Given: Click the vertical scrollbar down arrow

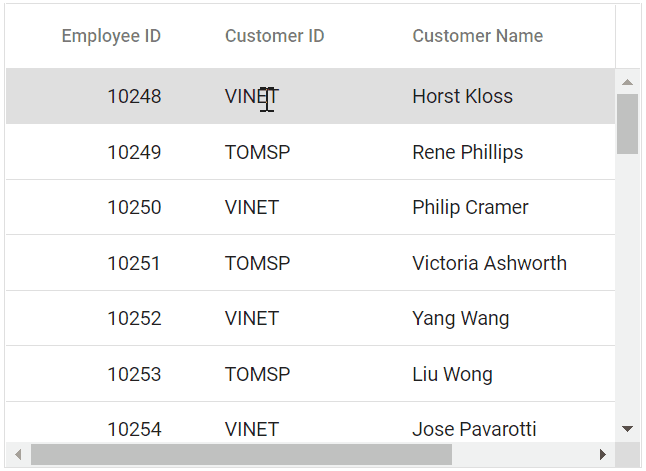Looking at the screenshot, I should point(627,429).
